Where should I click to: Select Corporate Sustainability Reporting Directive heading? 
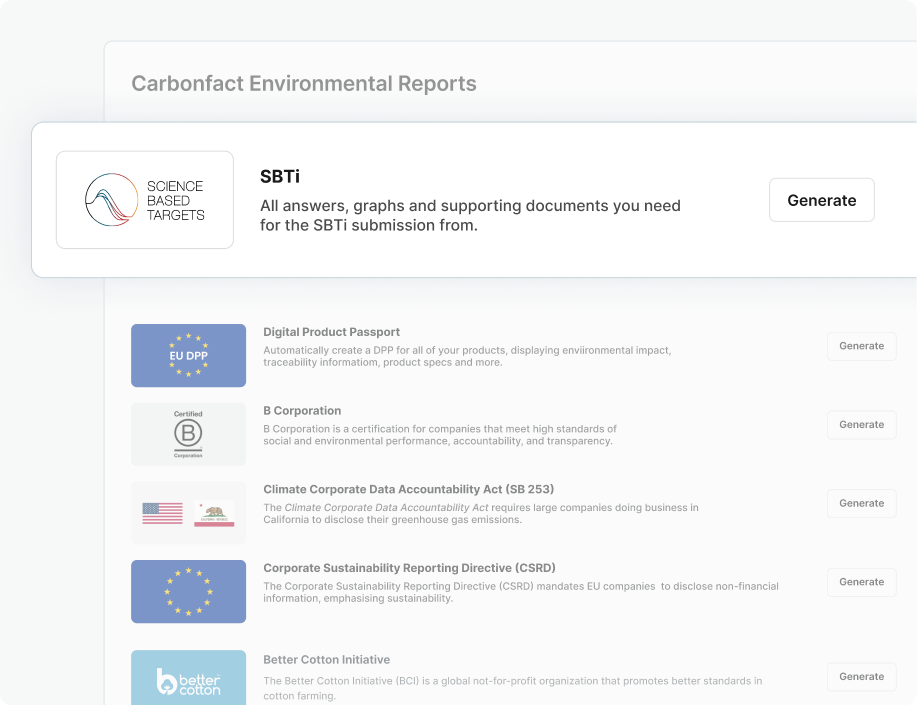click(x=409, y=568)
